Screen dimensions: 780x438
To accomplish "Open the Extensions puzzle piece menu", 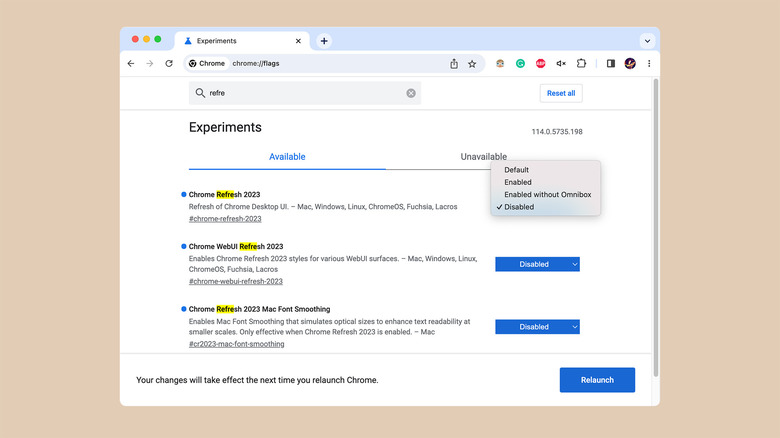I will [x=581, y=64].
